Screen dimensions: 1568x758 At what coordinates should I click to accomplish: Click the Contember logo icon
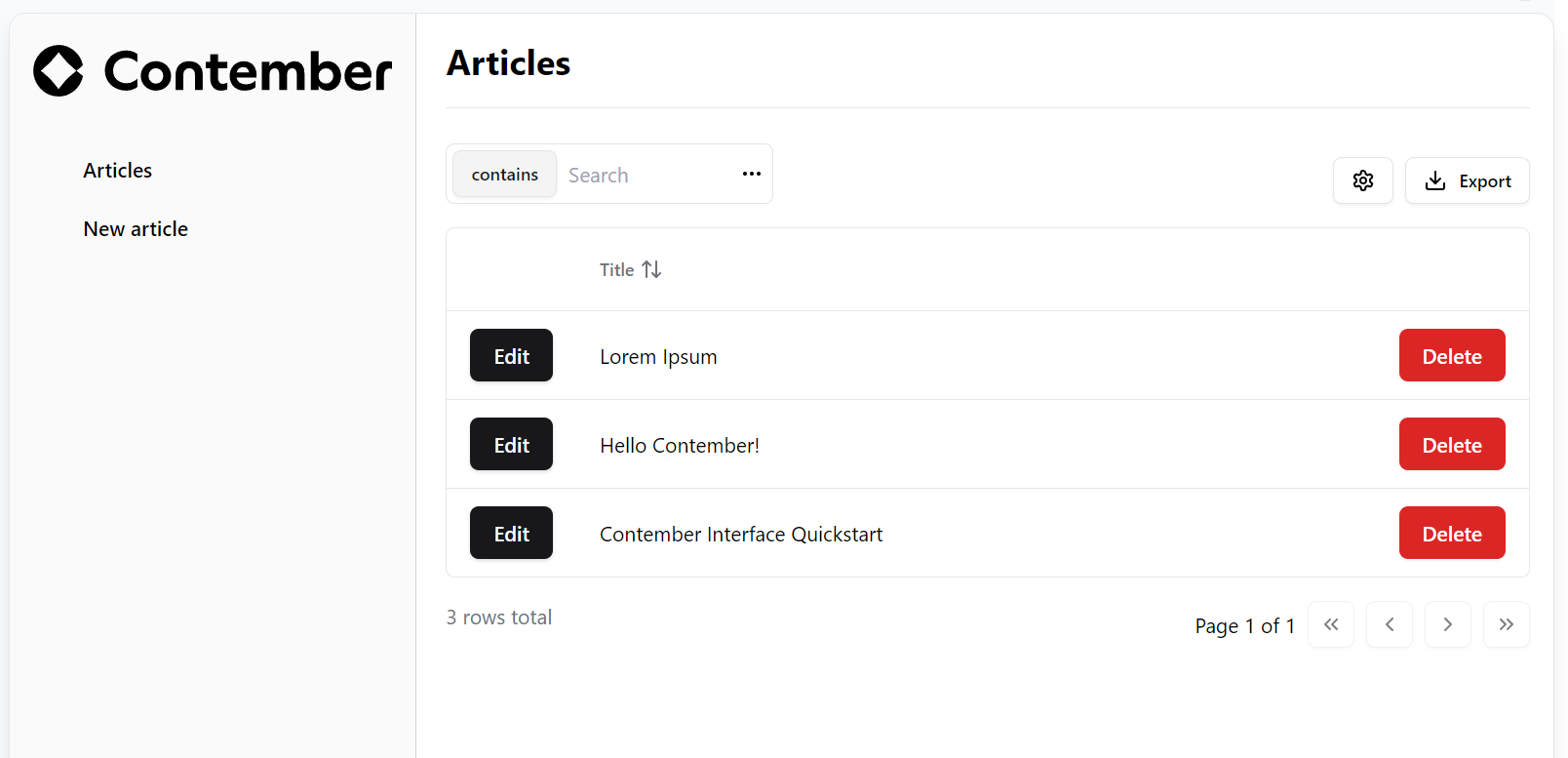tap(59, 71)
